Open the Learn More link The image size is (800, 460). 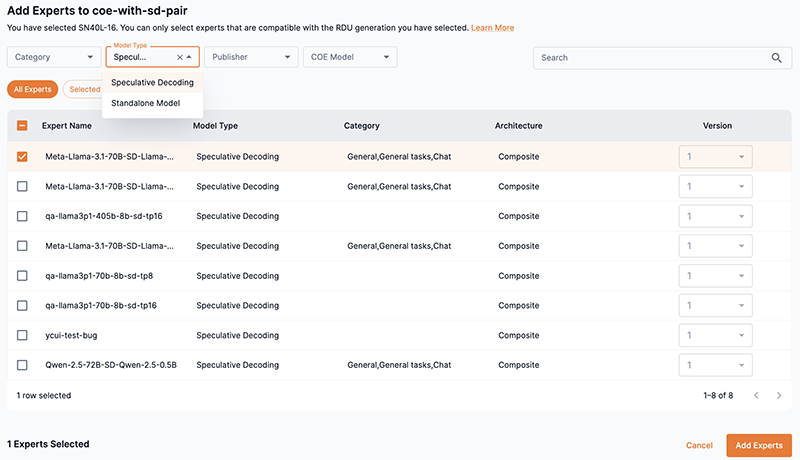click(x=492, y=28)
